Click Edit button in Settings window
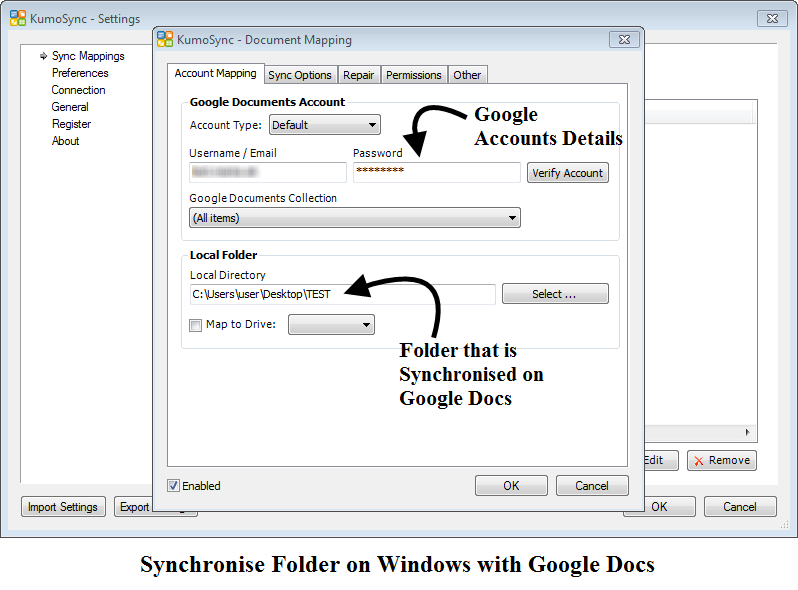 tap(661, 460)
